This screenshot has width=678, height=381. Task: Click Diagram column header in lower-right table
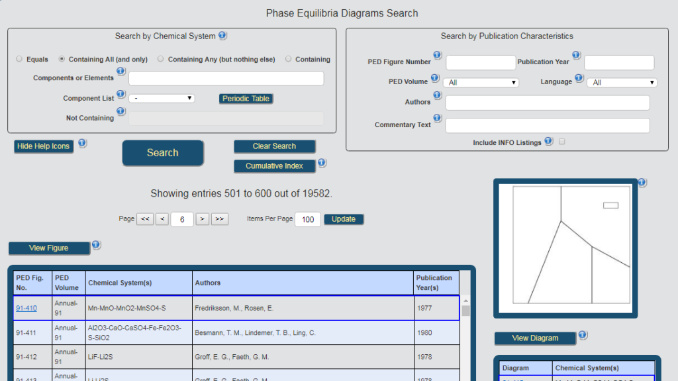(526, 368)
